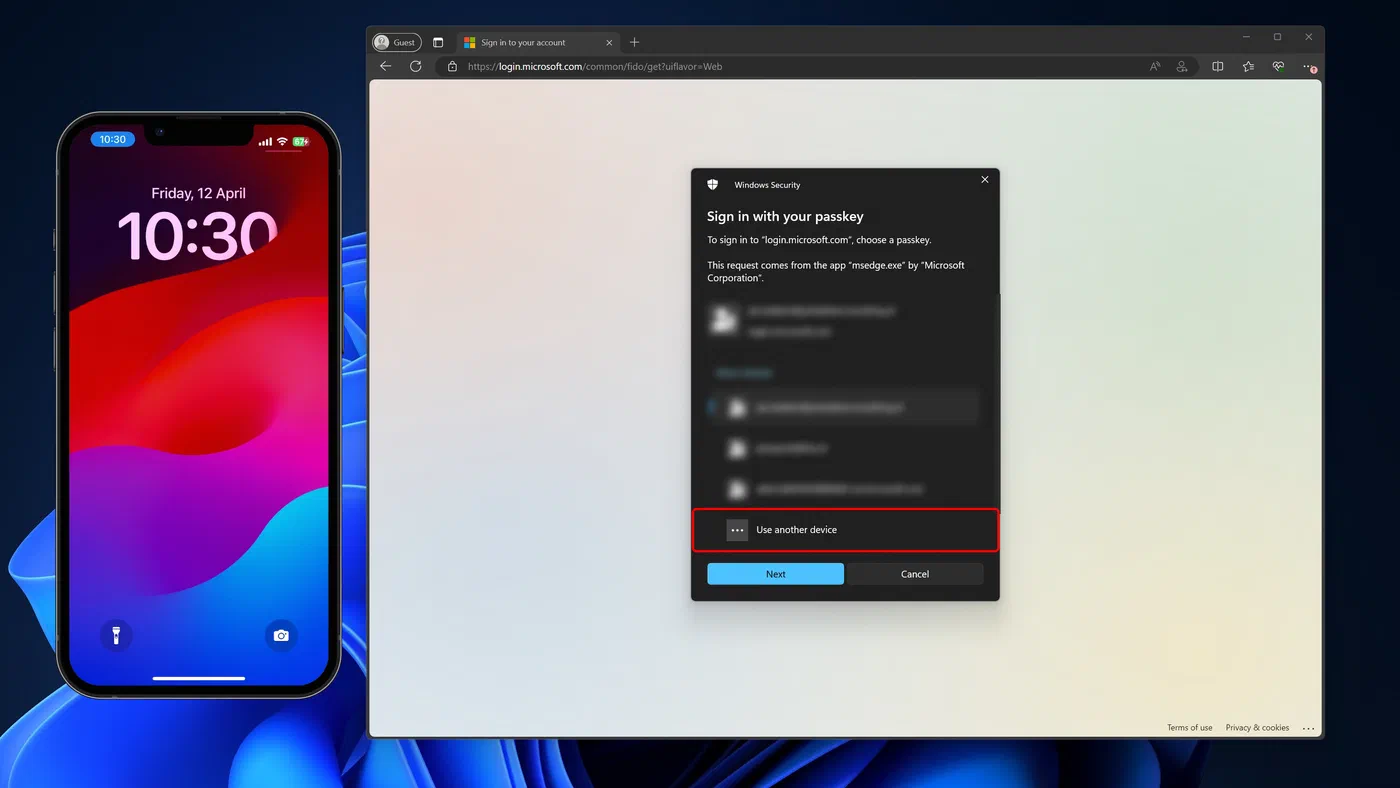Tap the camera button on the iPhone
Image resolution: width=1400 pixels, height=788 pixels.
(281, 635)
